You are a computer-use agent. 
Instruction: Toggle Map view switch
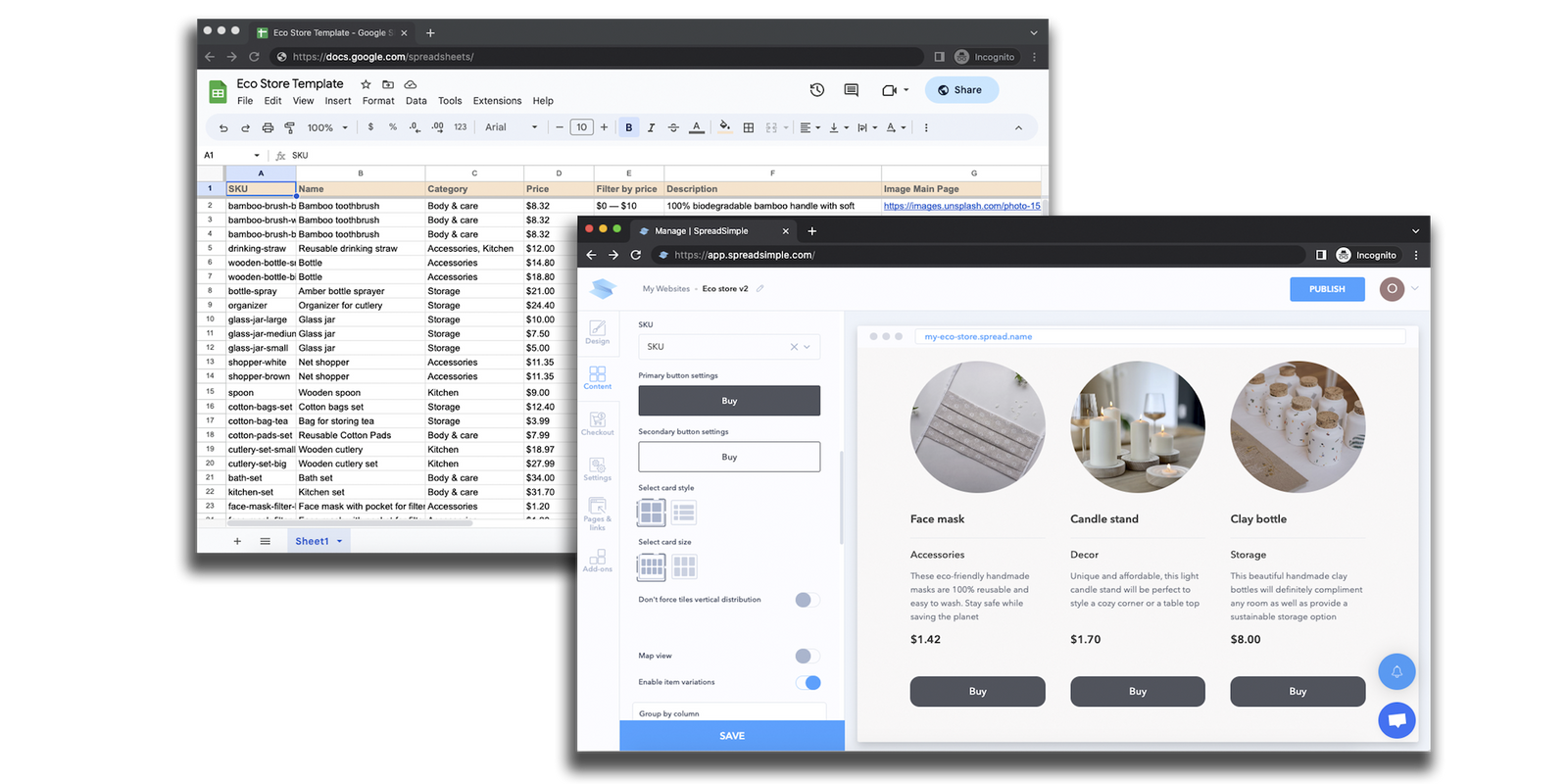click(807, 656)
